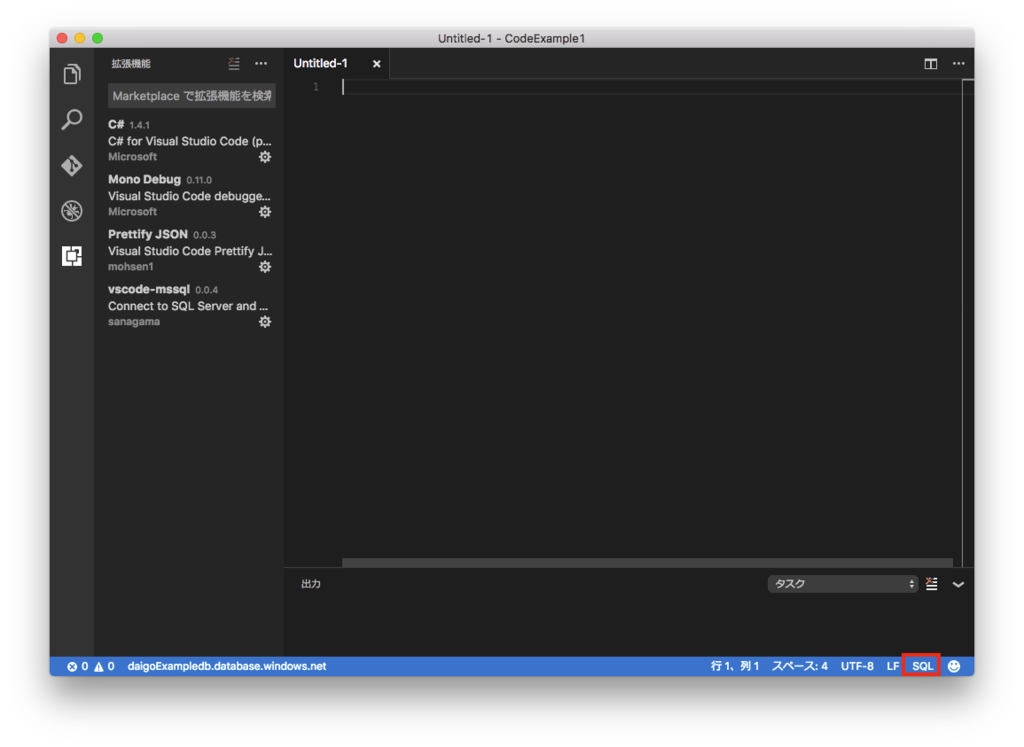The height and width of the screenshot is (747, 1024).
Task: Click the UTF-8 encoding indicator
Action: click(x=857, y=666)
